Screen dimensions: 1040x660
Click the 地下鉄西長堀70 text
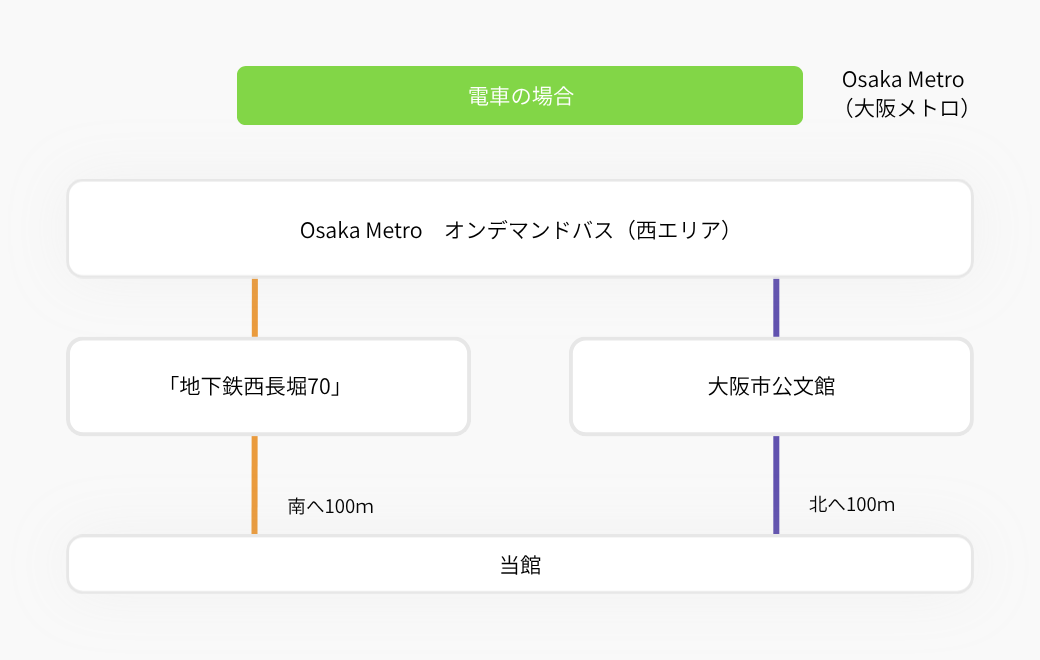point(255,386)
